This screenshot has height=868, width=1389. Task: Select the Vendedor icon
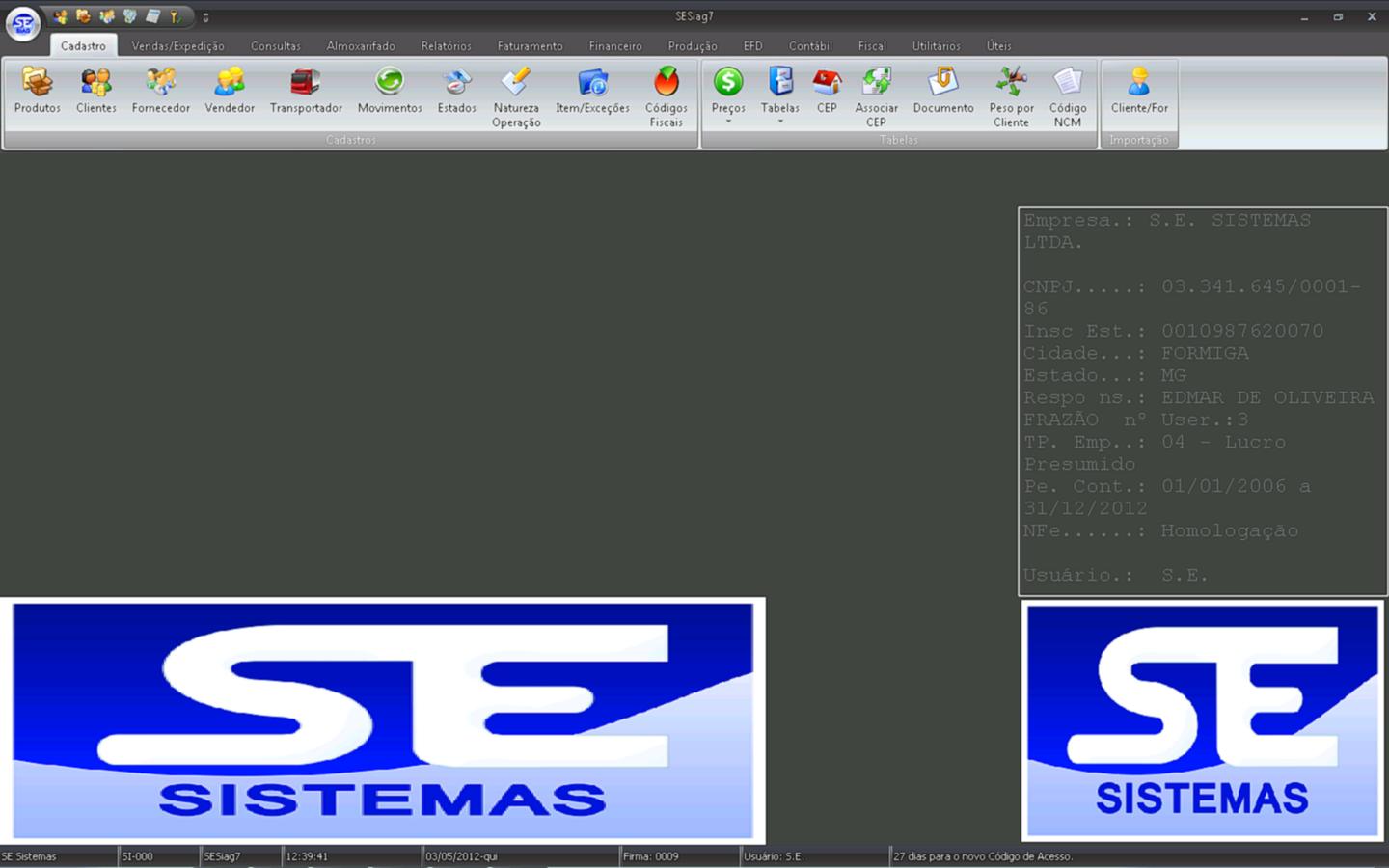pyautogui.click(x=230, y=92)
